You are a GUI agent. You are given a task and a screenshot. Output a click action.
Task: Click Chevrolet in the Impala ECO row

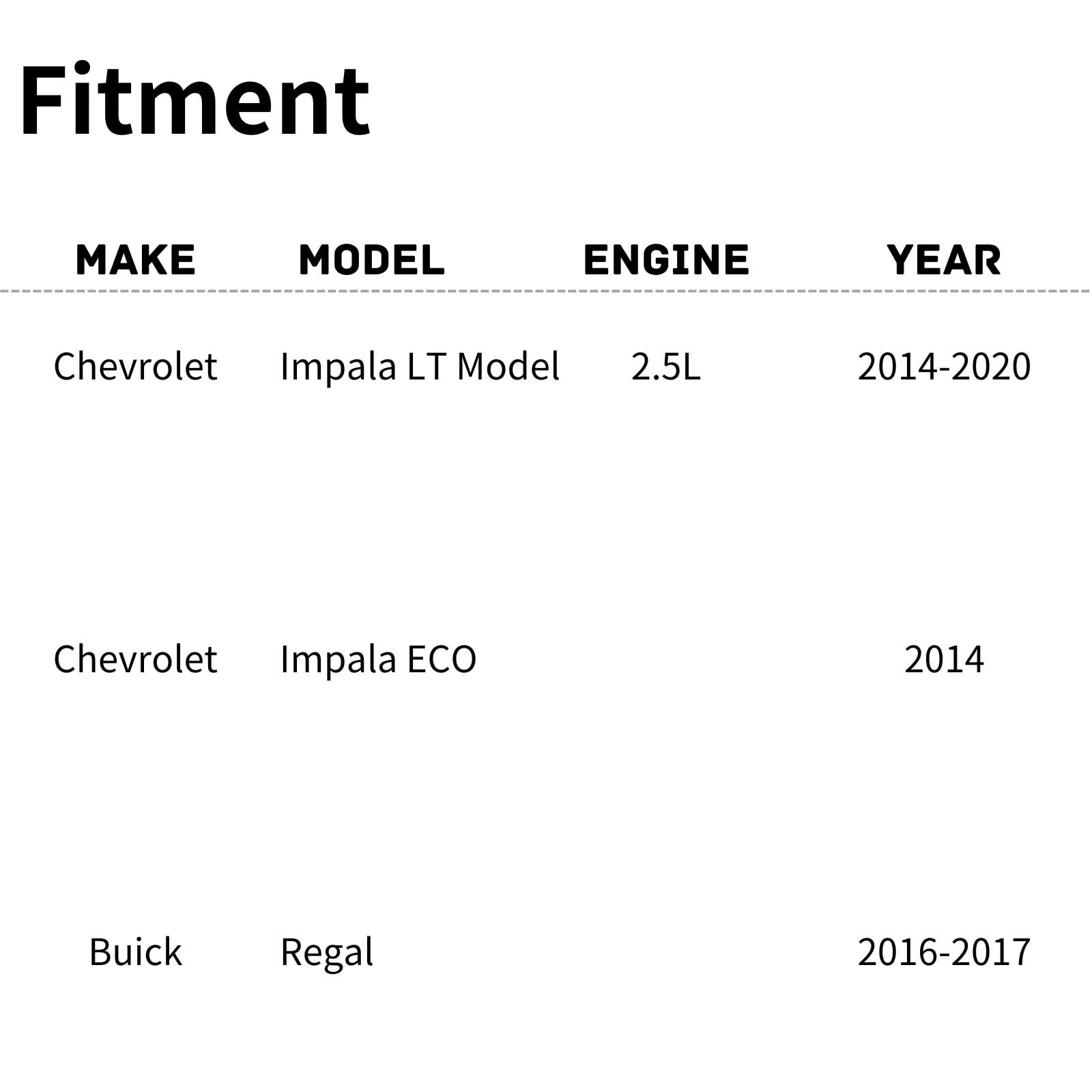click(x=135, y=659)
